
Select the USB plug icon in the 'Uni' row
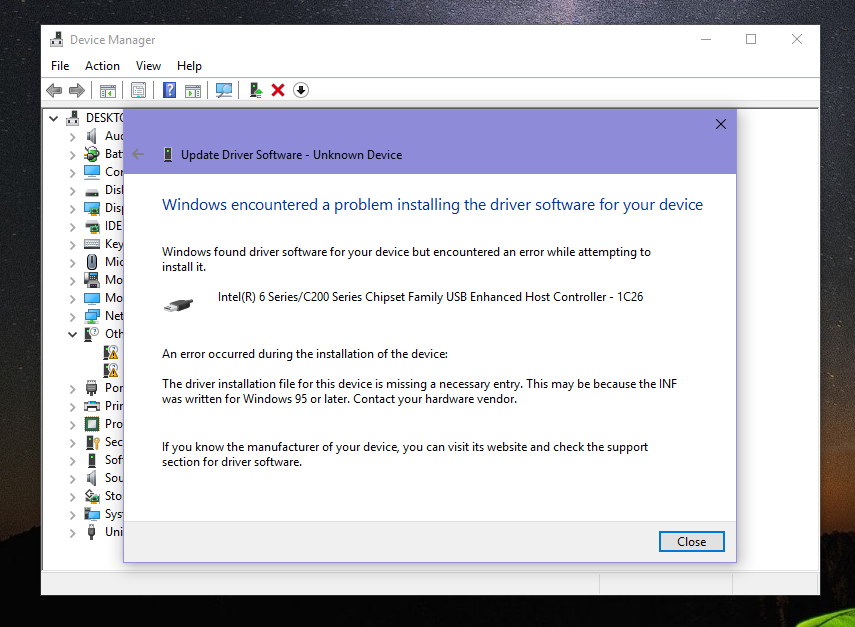point(92,532)
